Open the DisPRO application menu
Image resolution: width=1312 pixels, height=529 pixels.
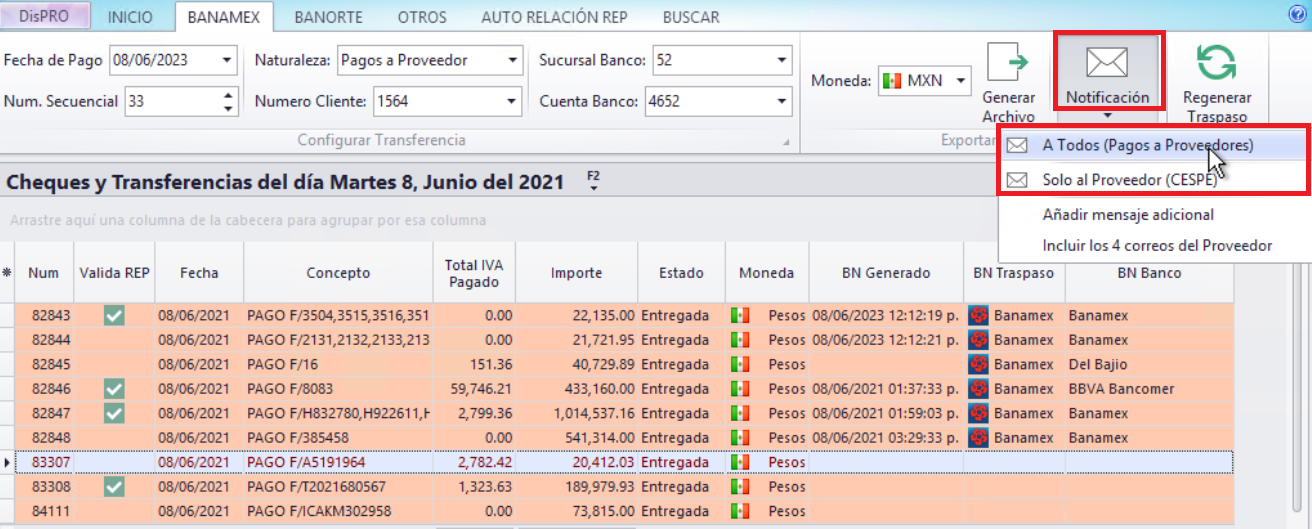click(45, 17)
